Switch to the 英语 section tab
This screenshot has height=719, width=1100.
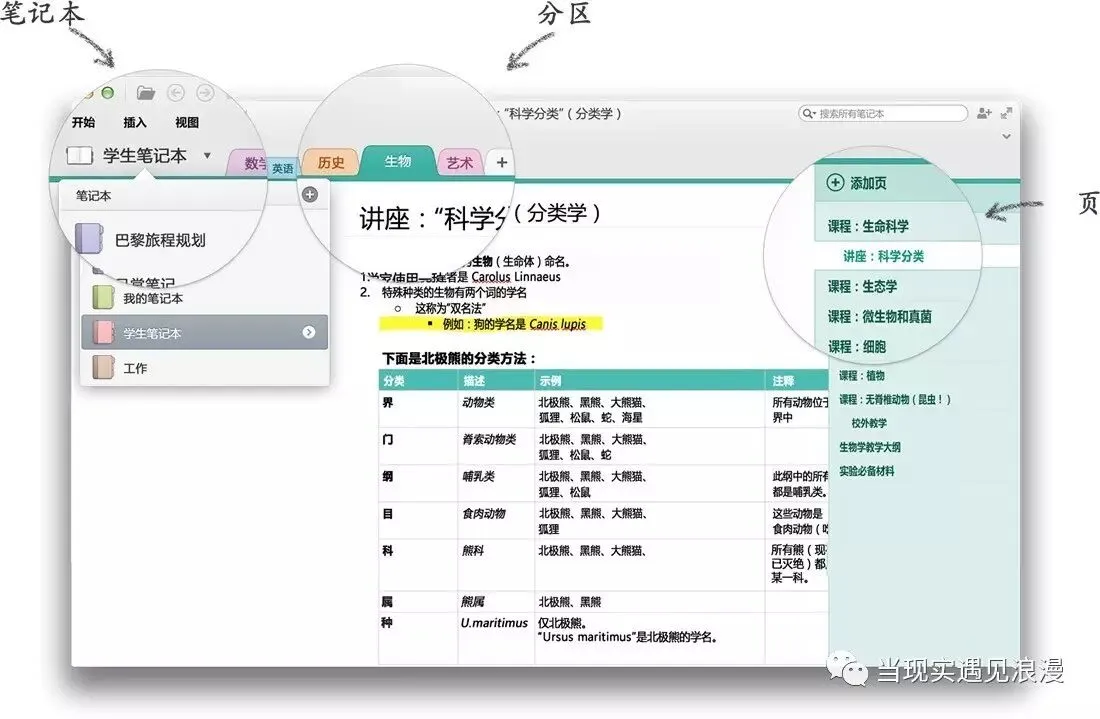pyautogui.click(x=283, y=168)
